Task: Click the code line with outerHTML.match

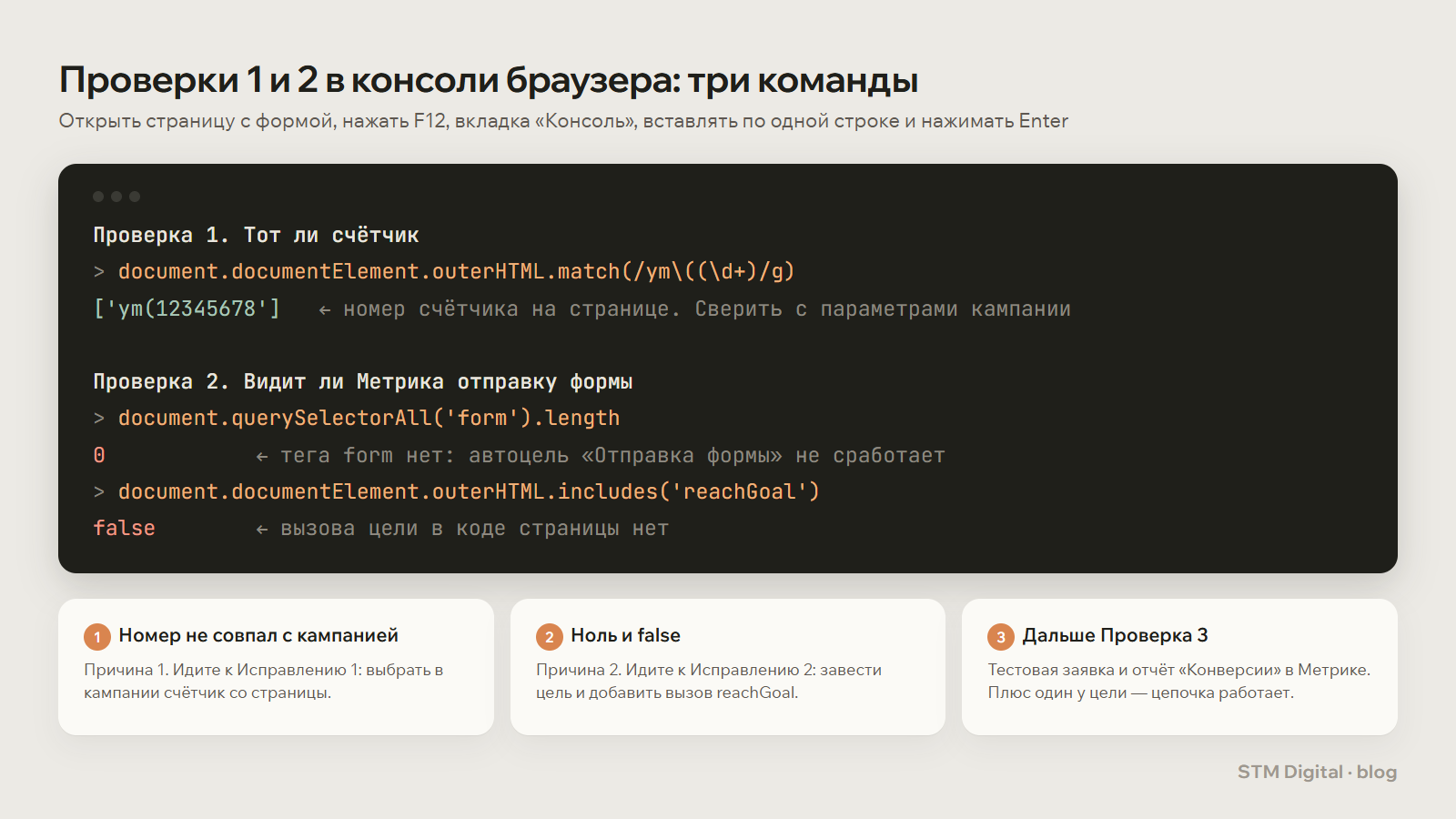Action: click(456, 271)
